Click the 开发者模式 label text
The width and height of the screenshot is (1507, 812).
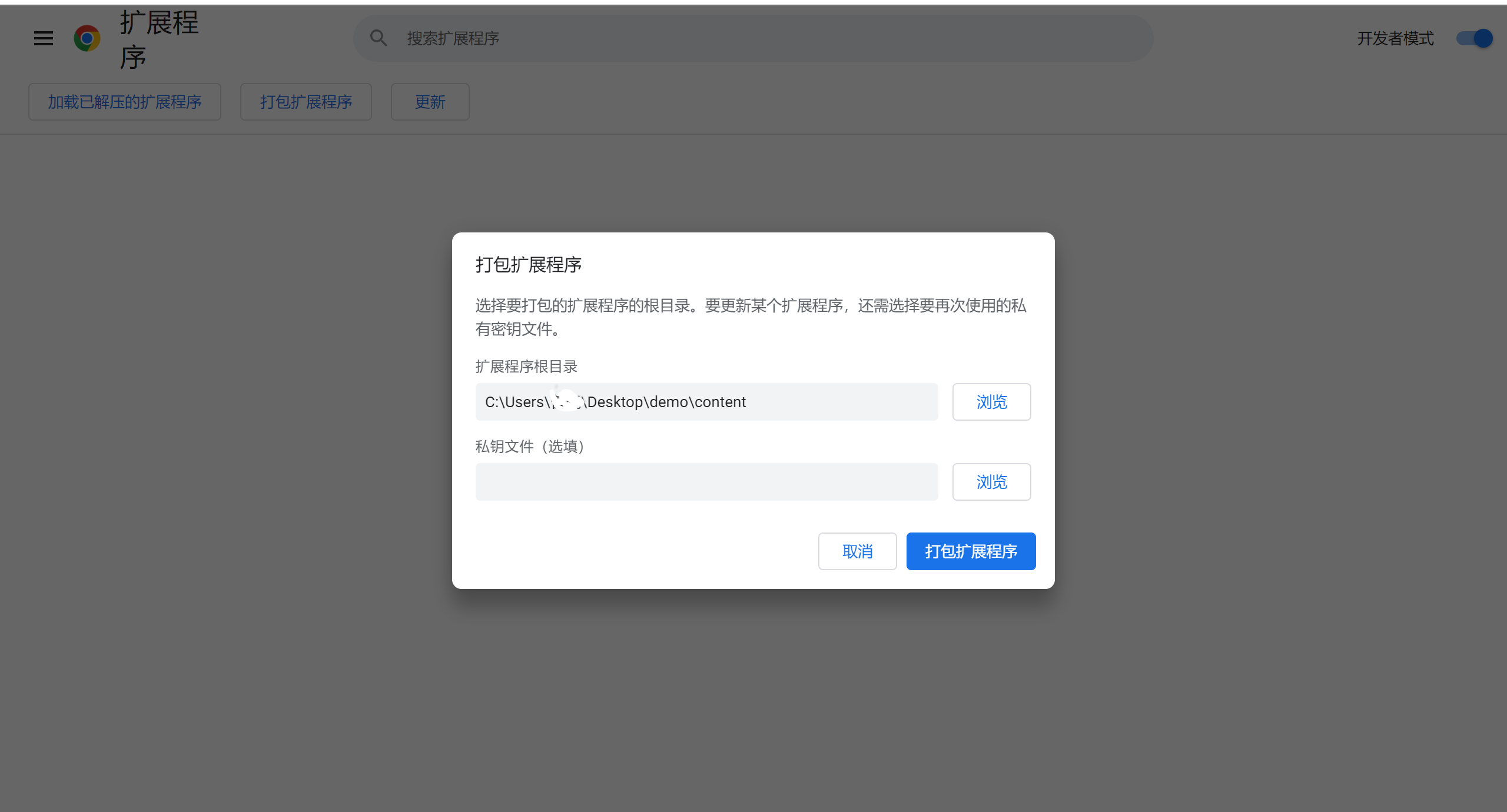point(1395,38)
